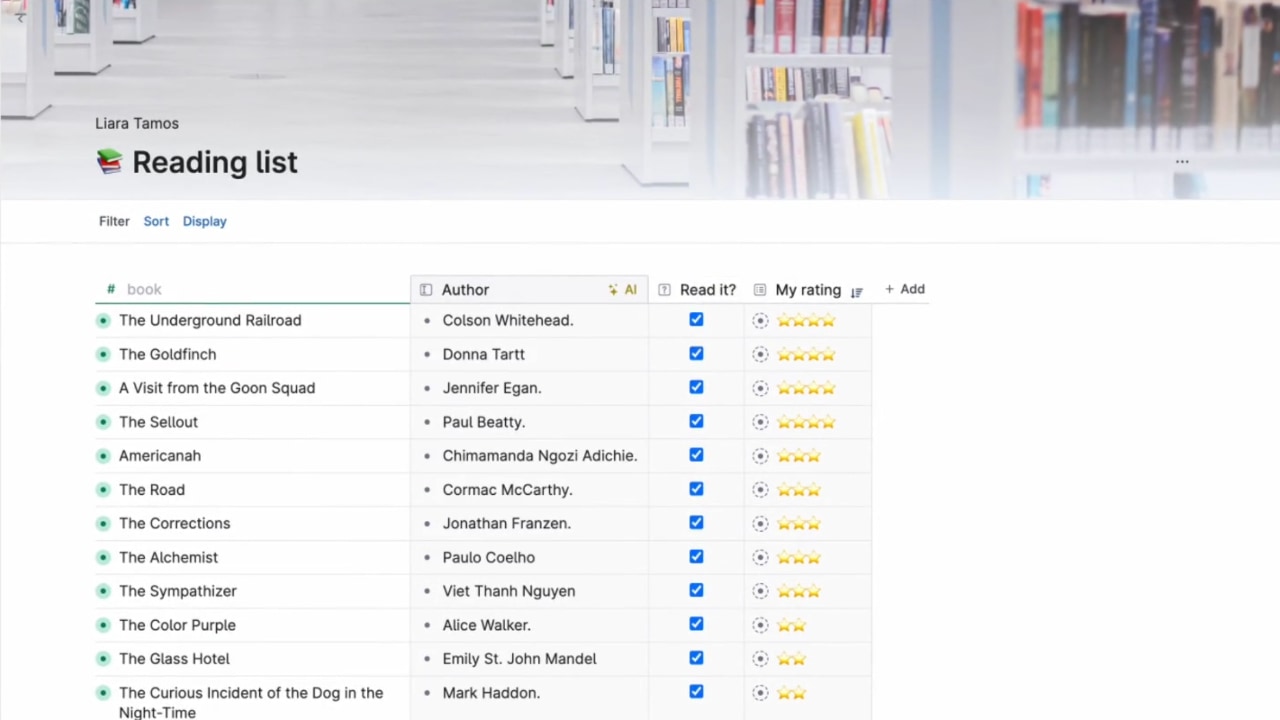Open the Filter menu
Viewport: 1280px width, 720px height.
(114, 221)
